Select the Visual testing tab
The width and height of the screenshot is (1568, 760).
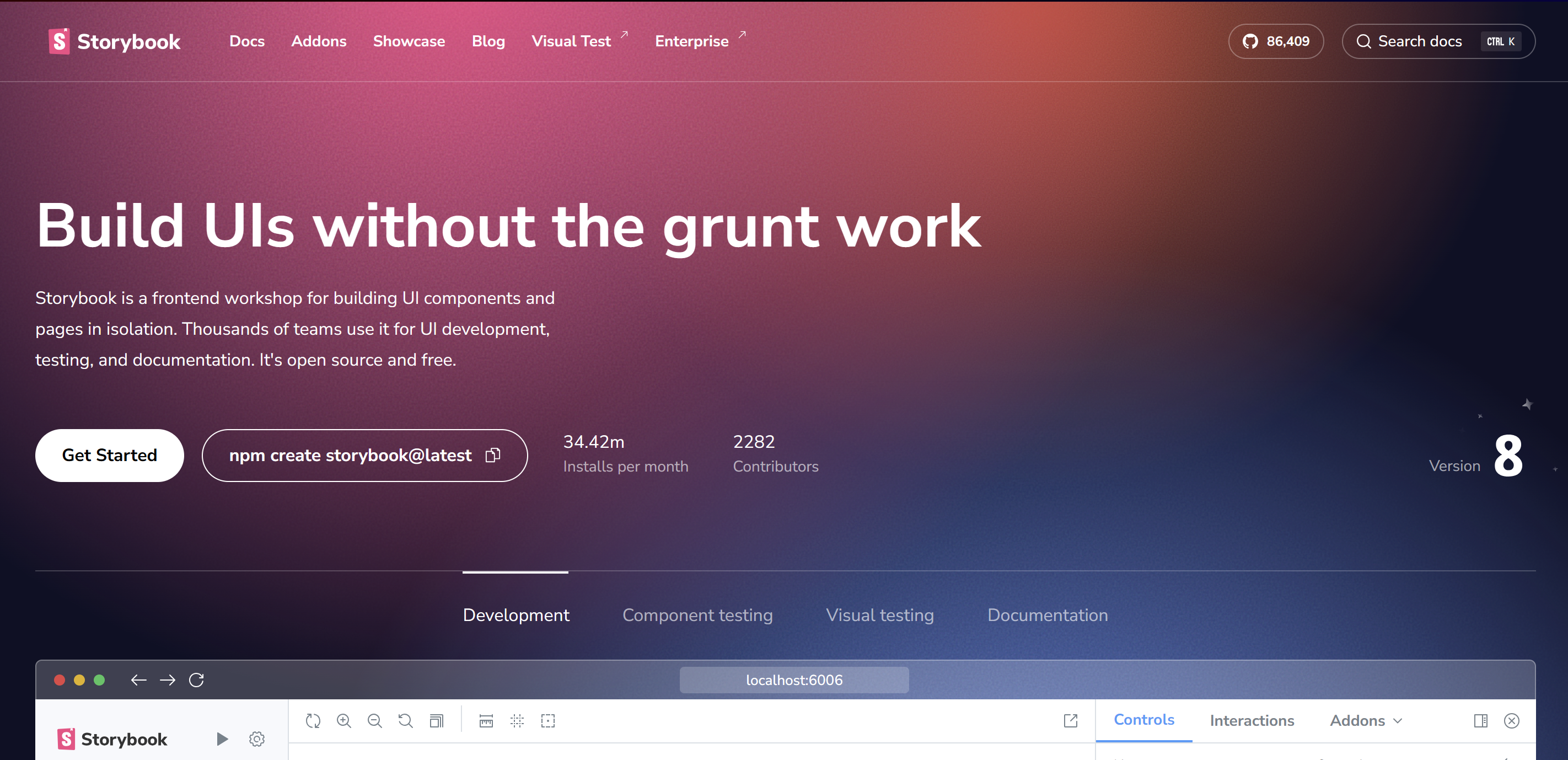879,614
